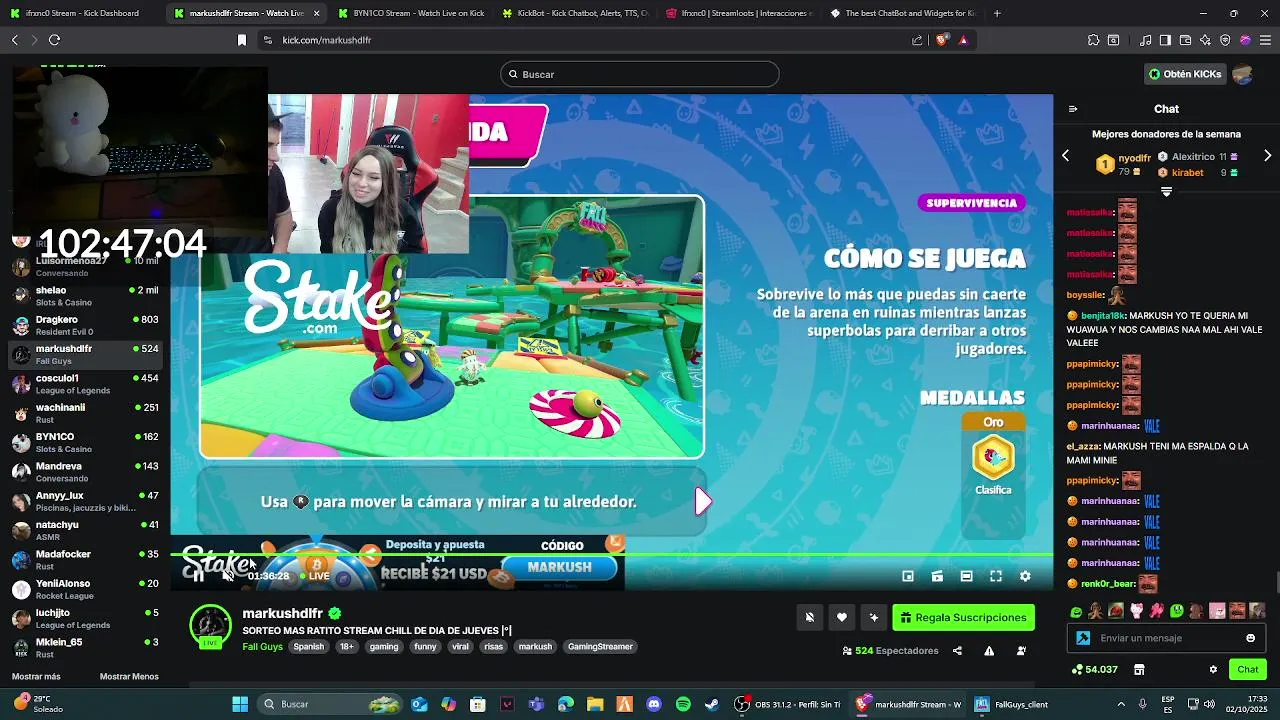This screenshot has width=1280, height=720.
Task: Select the GamingStreamer tag
Action: click(x=600, y=647)
